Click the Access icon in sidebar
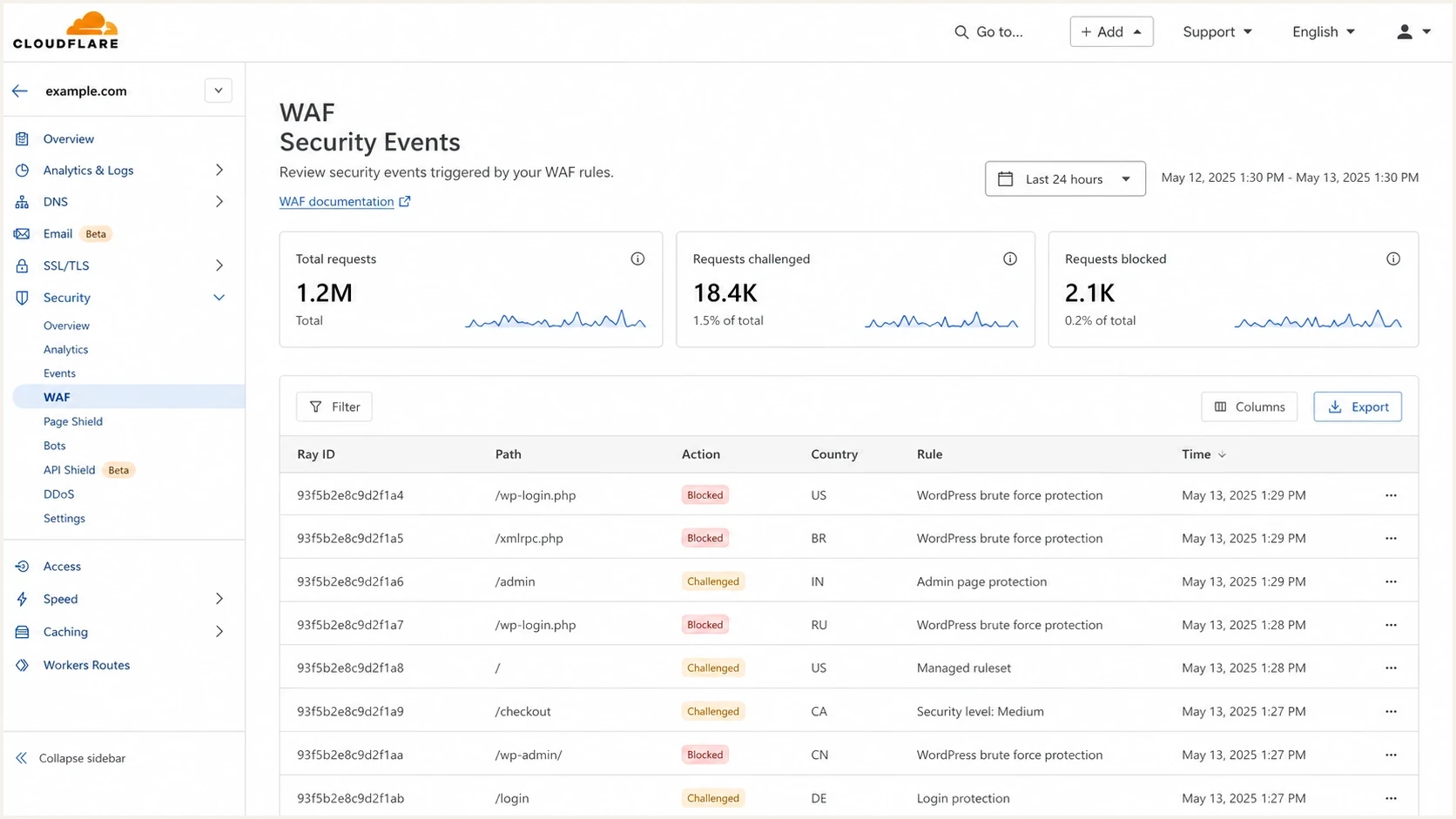Image resolution: width=1456 pixels, height=819 pixels. pos(22,566)
